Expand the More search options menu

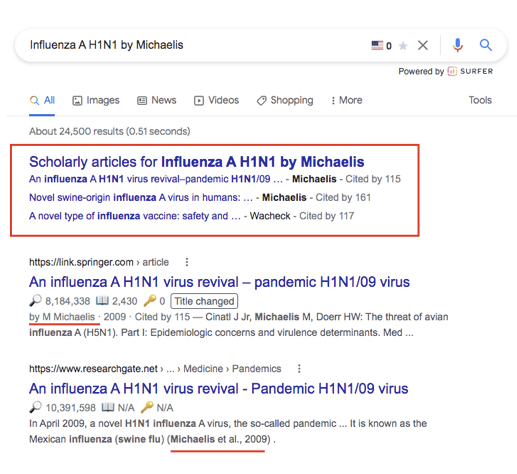pyautogui.click(x=347, y=100)
